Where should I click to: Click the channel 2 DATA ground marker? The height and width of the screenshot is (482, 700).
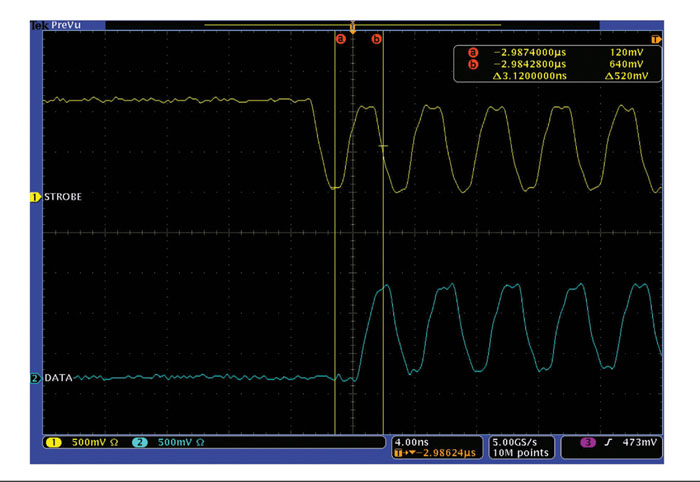coord(35,379)
